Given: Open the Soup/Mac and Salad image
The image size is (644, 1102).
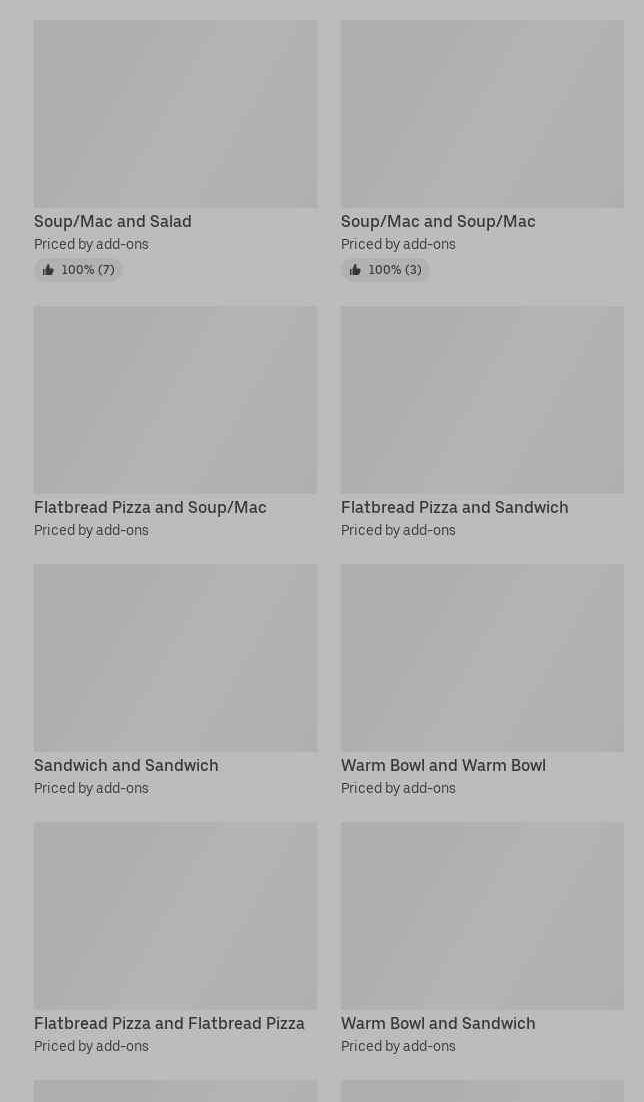Looking at the screenshot, I should (175, 114).
